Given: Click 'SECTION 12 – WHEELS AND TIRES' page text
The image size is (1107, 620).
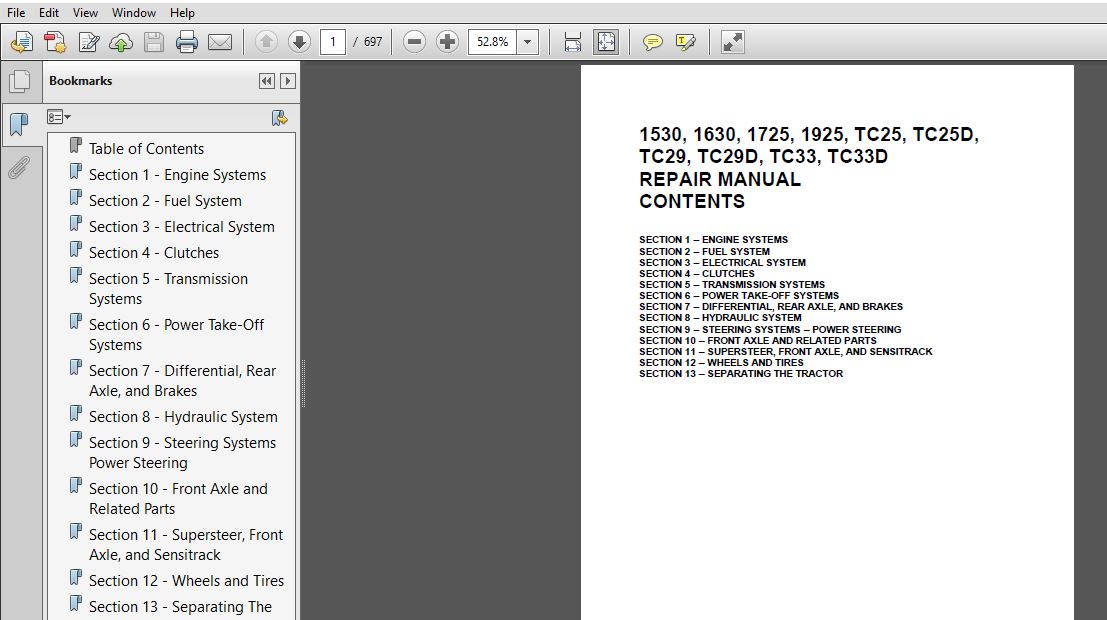Looking at the screenshot, I should pyautogui.click(x=721, y=362).
